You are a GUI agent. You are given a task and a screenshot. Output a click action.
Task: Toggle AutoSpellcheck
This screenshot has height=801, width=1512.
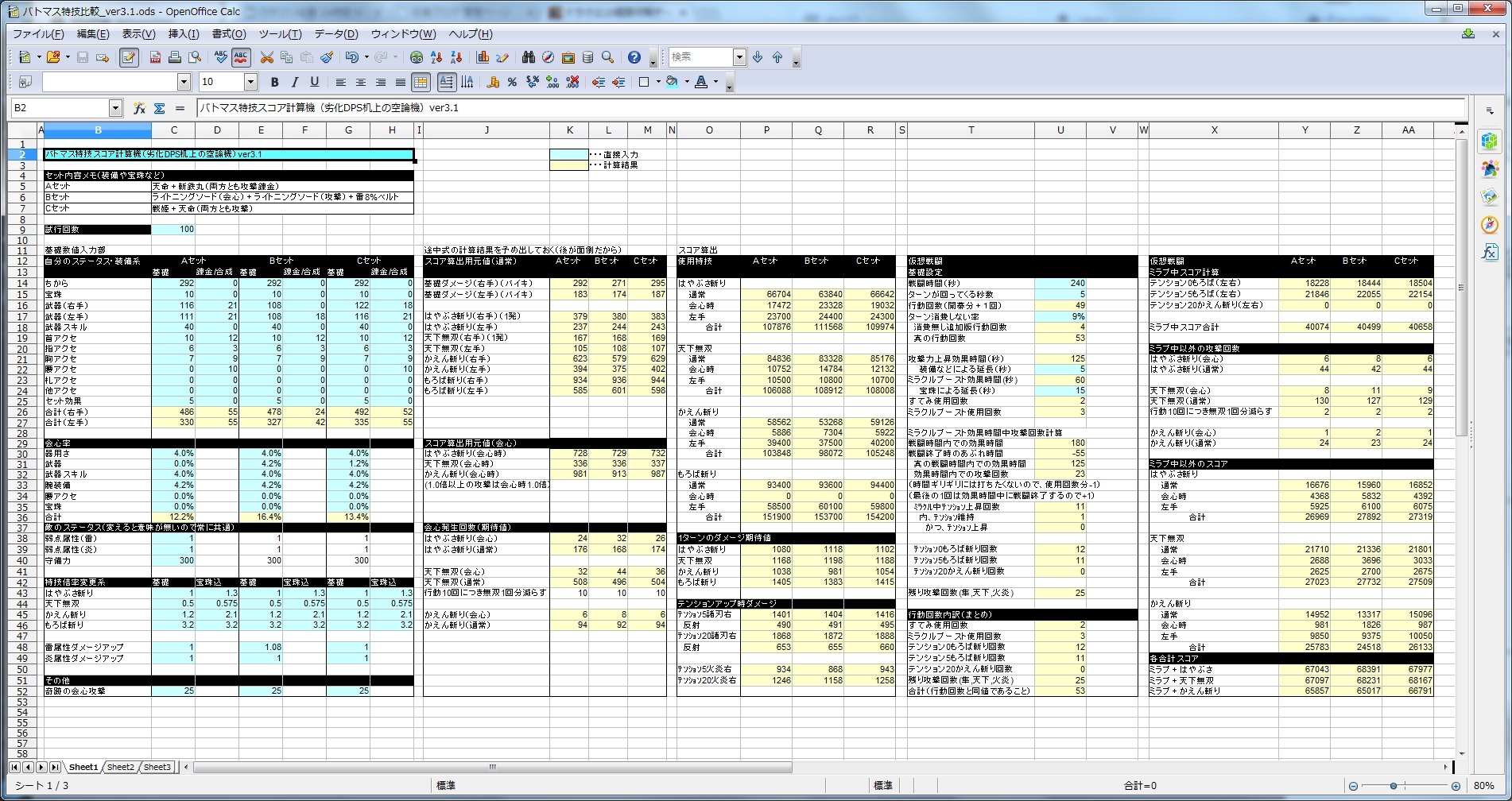click(241, 57)
